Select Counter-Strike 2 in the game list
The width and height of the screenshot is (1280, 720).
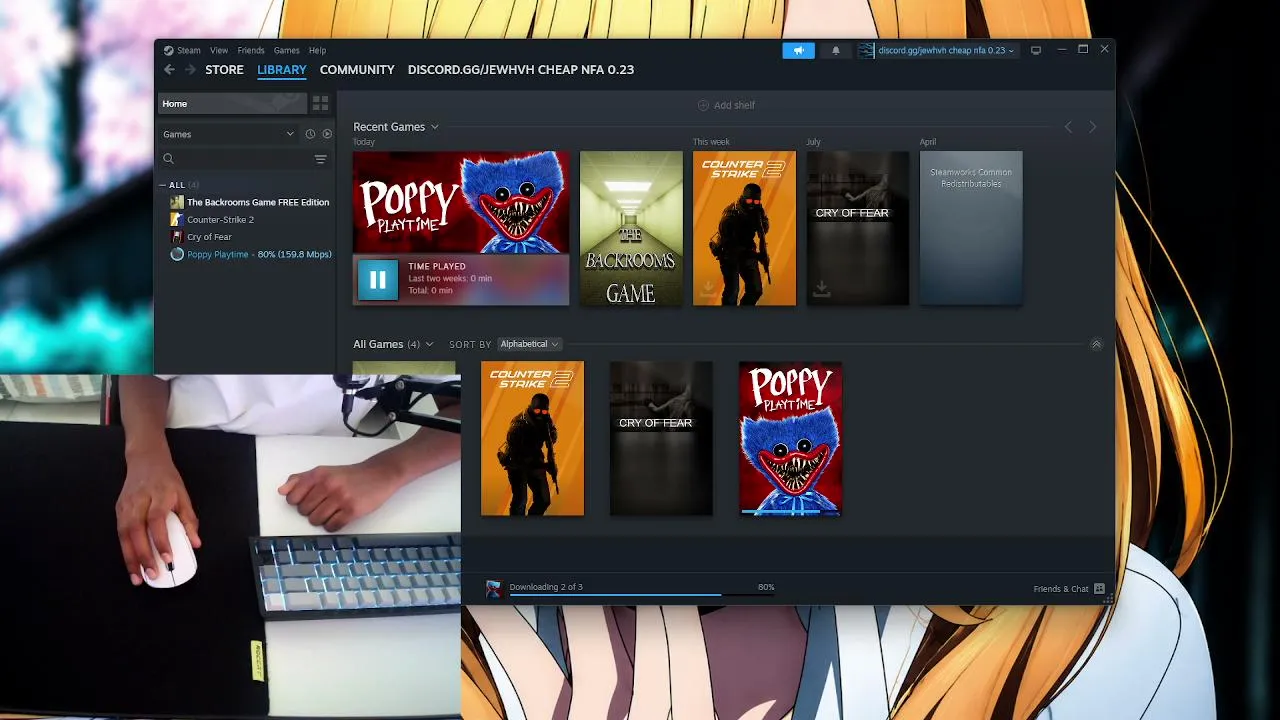click(x=220, y=219)
